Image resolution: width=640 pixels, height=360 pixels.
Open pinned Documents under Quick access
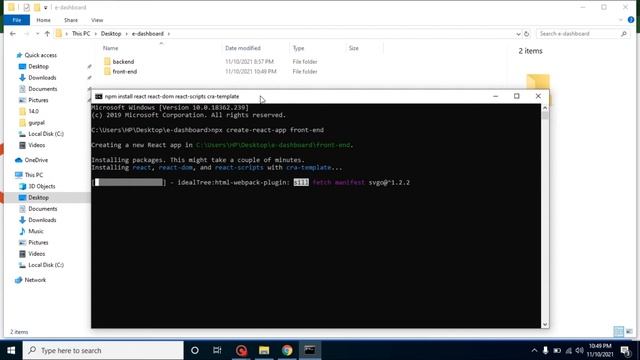pyautogui.click(x=42, y=89)
